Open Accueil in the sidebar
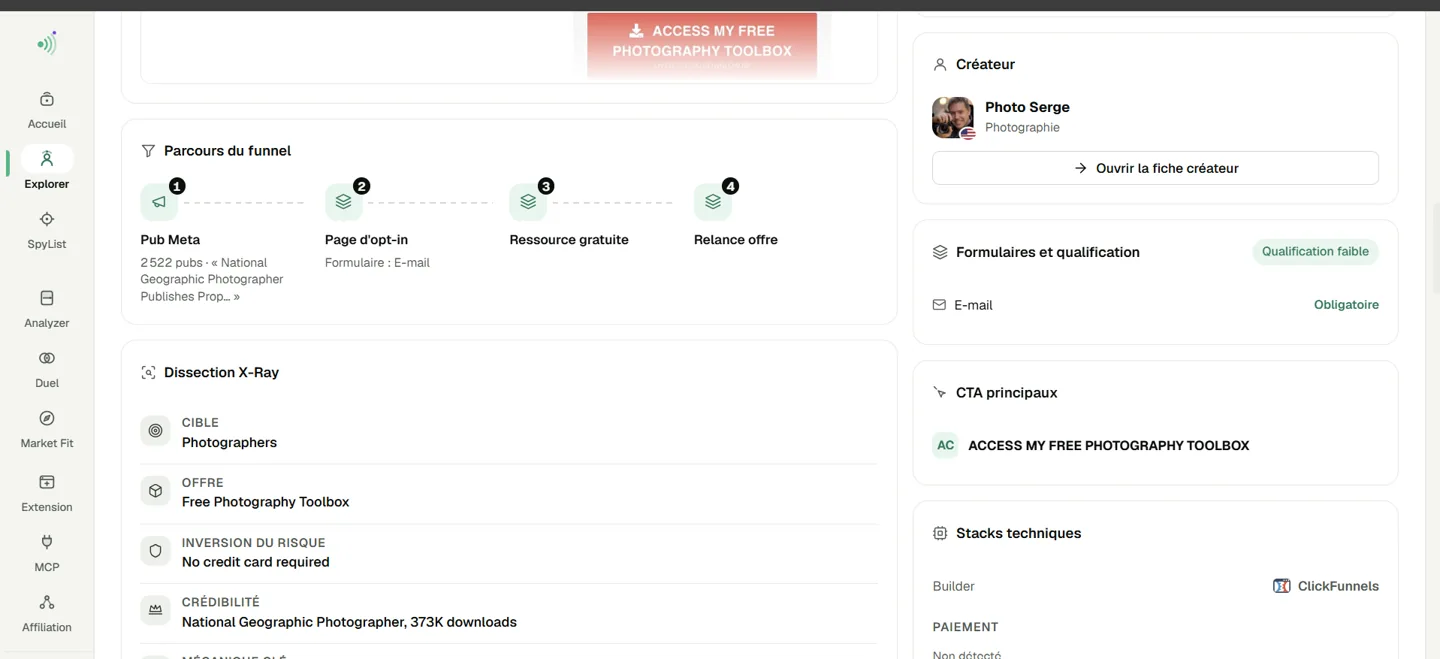The width and height of the screenshot is (1440, 659). [x=47, y=110]
